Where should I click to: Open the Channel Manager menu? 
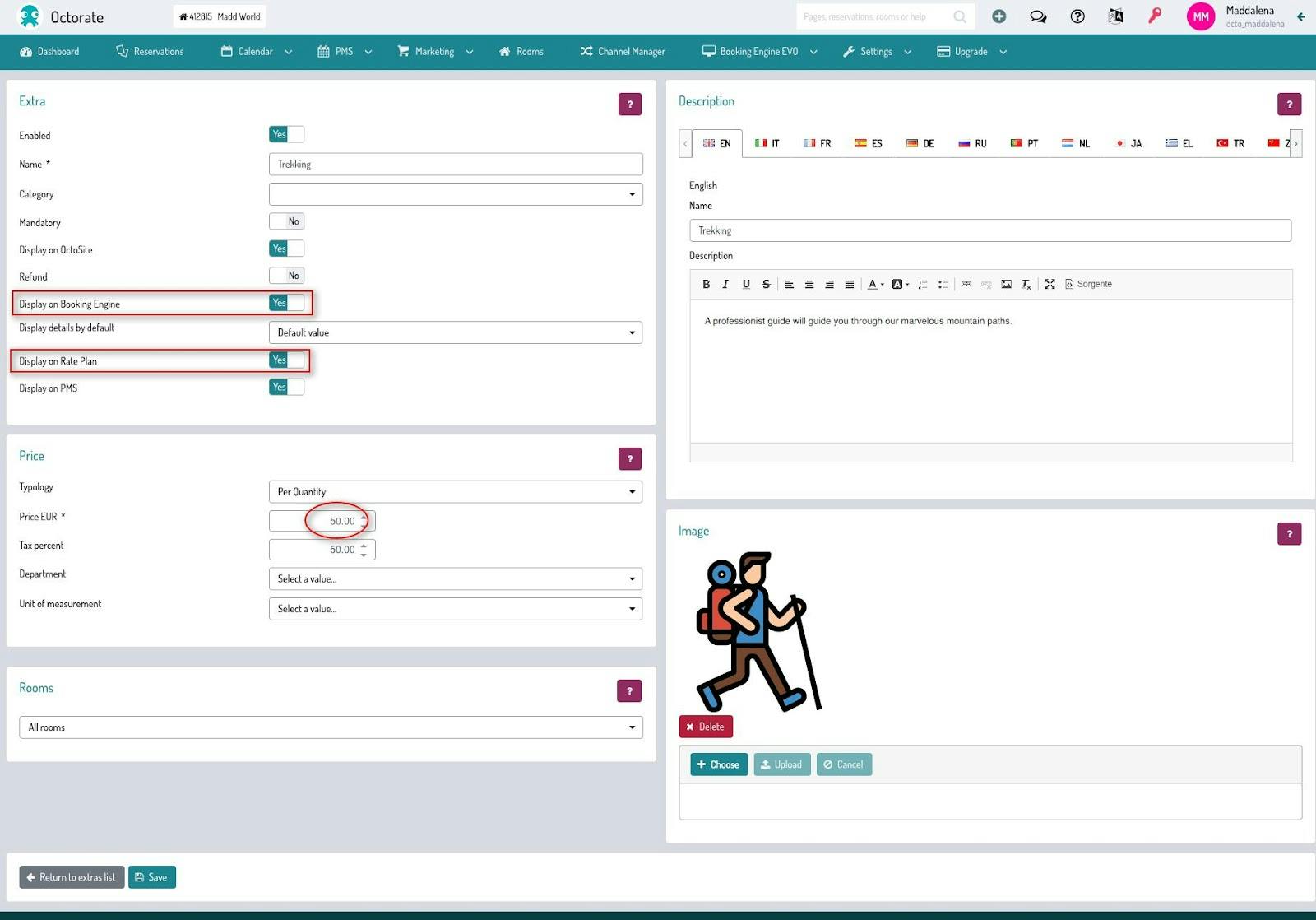point(623,51)
